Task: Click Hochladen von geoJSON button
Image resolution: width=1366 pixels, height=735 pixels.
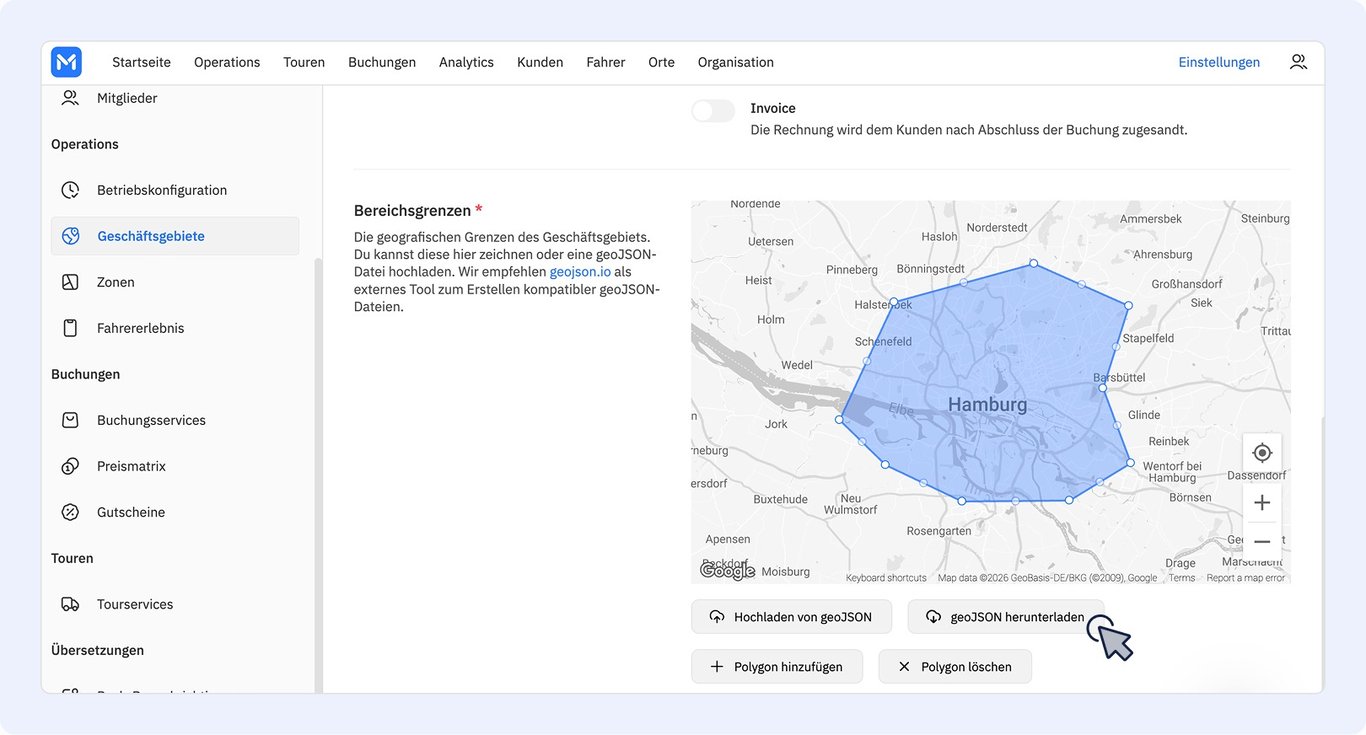Action: [791, 617]
